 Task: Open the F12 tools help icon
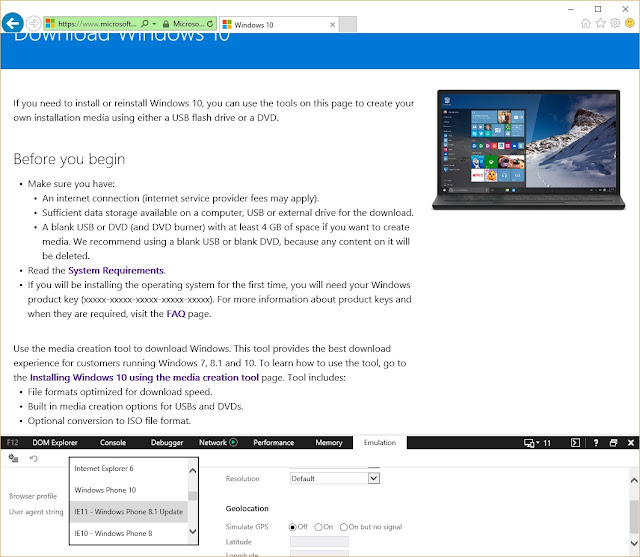coord(596,442)
